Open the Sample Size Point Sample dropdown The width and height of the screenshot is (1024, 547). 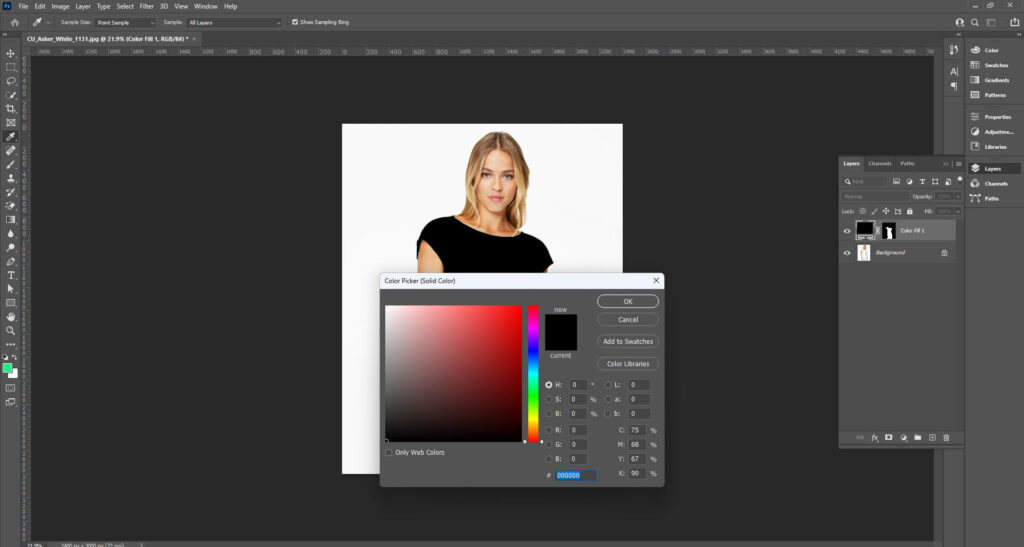[125, 22]
